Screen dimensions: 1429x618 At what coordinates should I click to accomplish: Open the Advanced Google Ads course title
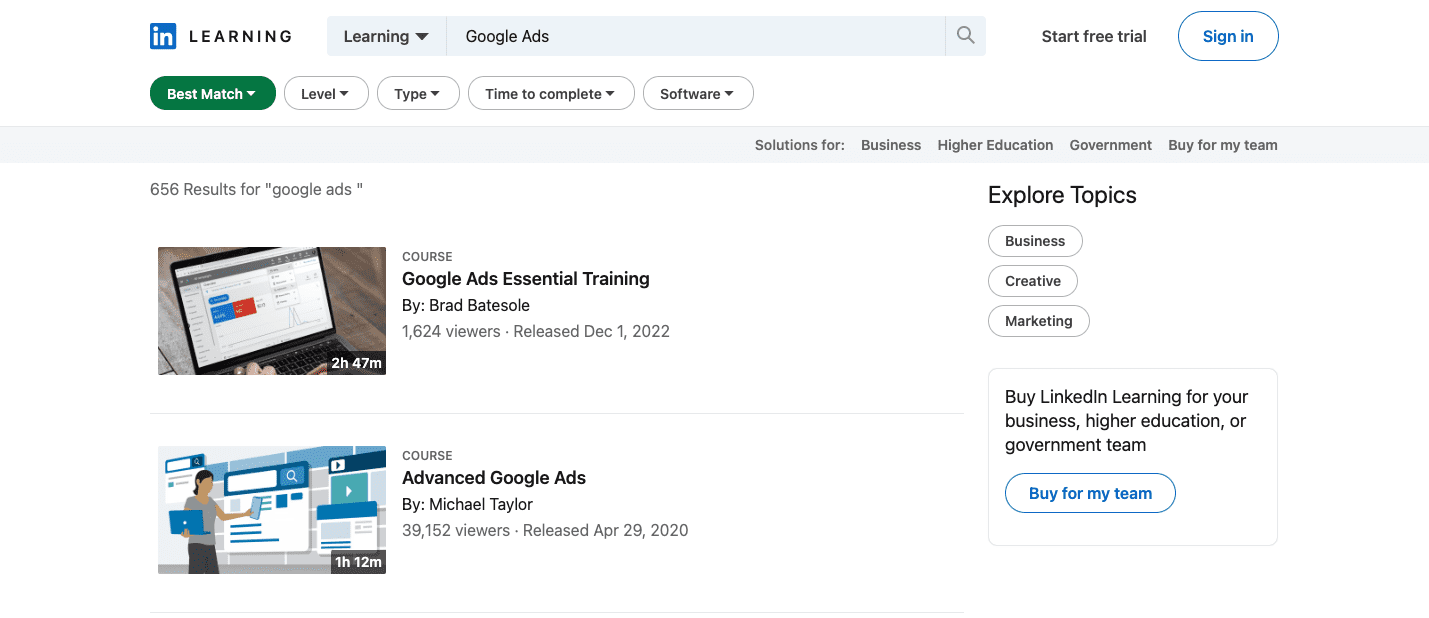(x=494, y=478)
